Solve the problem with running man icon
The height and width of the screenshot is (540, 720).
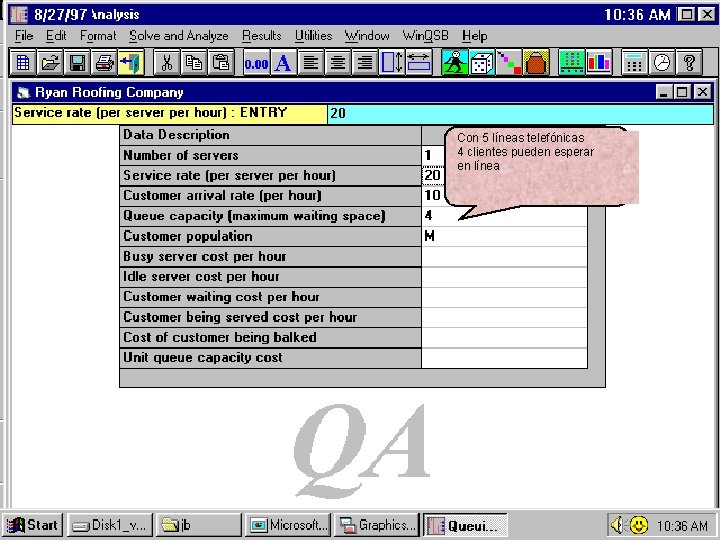[x=455, y=62]
